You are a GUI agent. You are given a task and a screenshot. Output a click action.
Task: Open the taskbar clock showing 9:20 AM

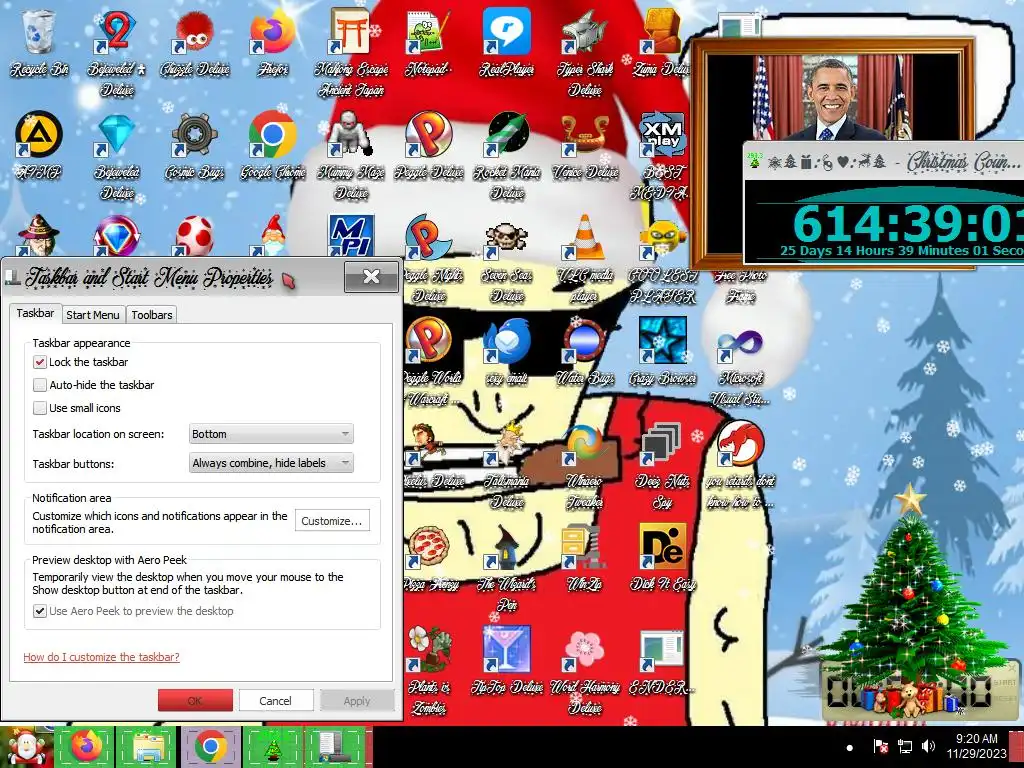click(976, 746)
